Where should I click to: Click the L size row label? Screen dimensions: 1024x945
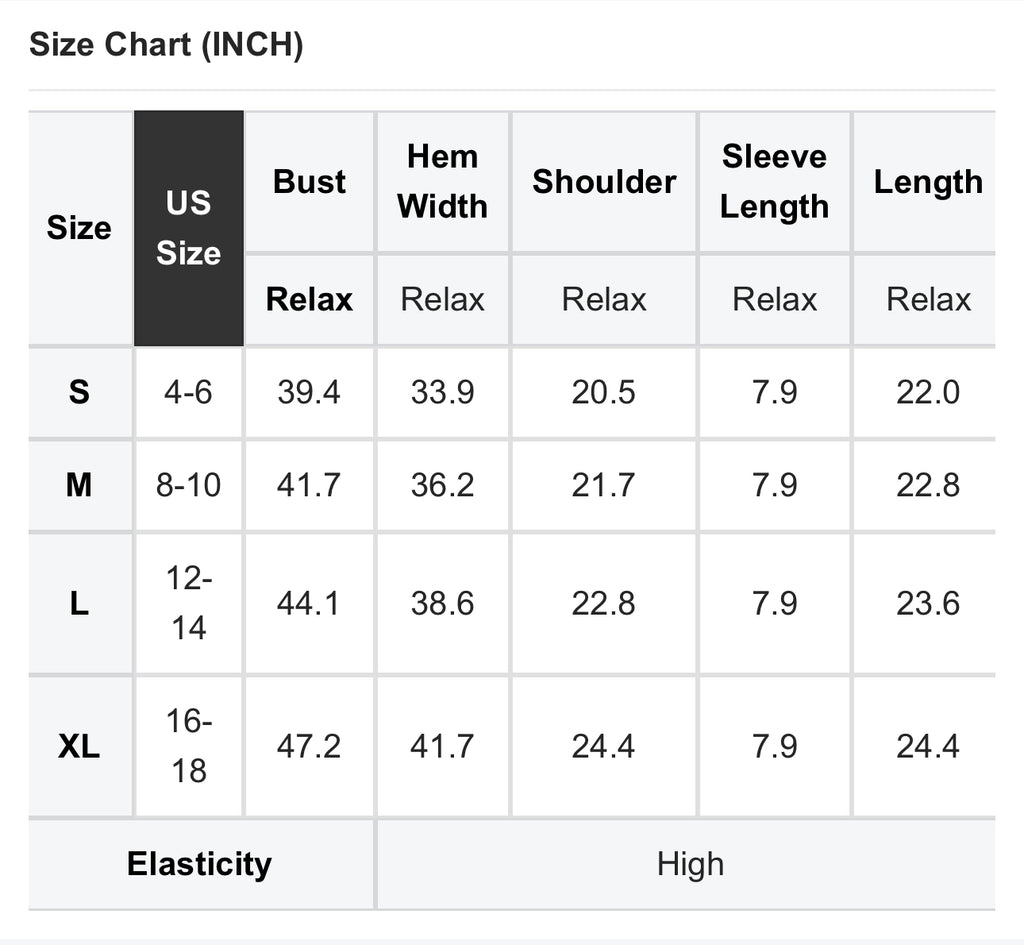coord(79,603)
